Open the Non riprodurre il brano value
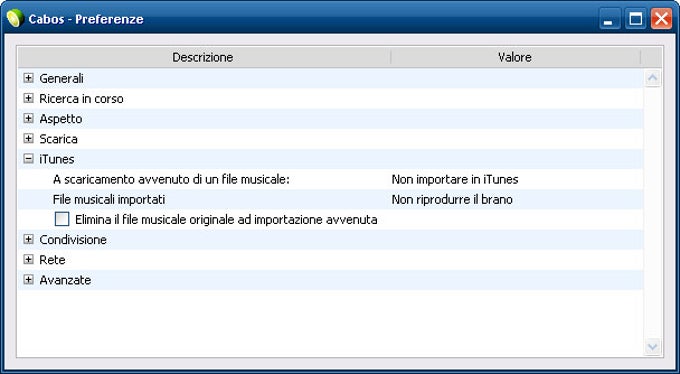This screenshot has width=680, height=374. pos(452,200)
